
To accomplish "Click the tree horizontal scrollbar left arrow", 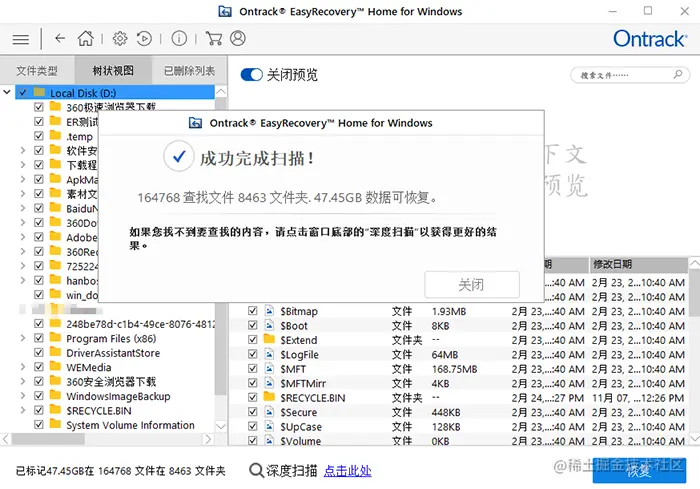I will click(6, 439).
